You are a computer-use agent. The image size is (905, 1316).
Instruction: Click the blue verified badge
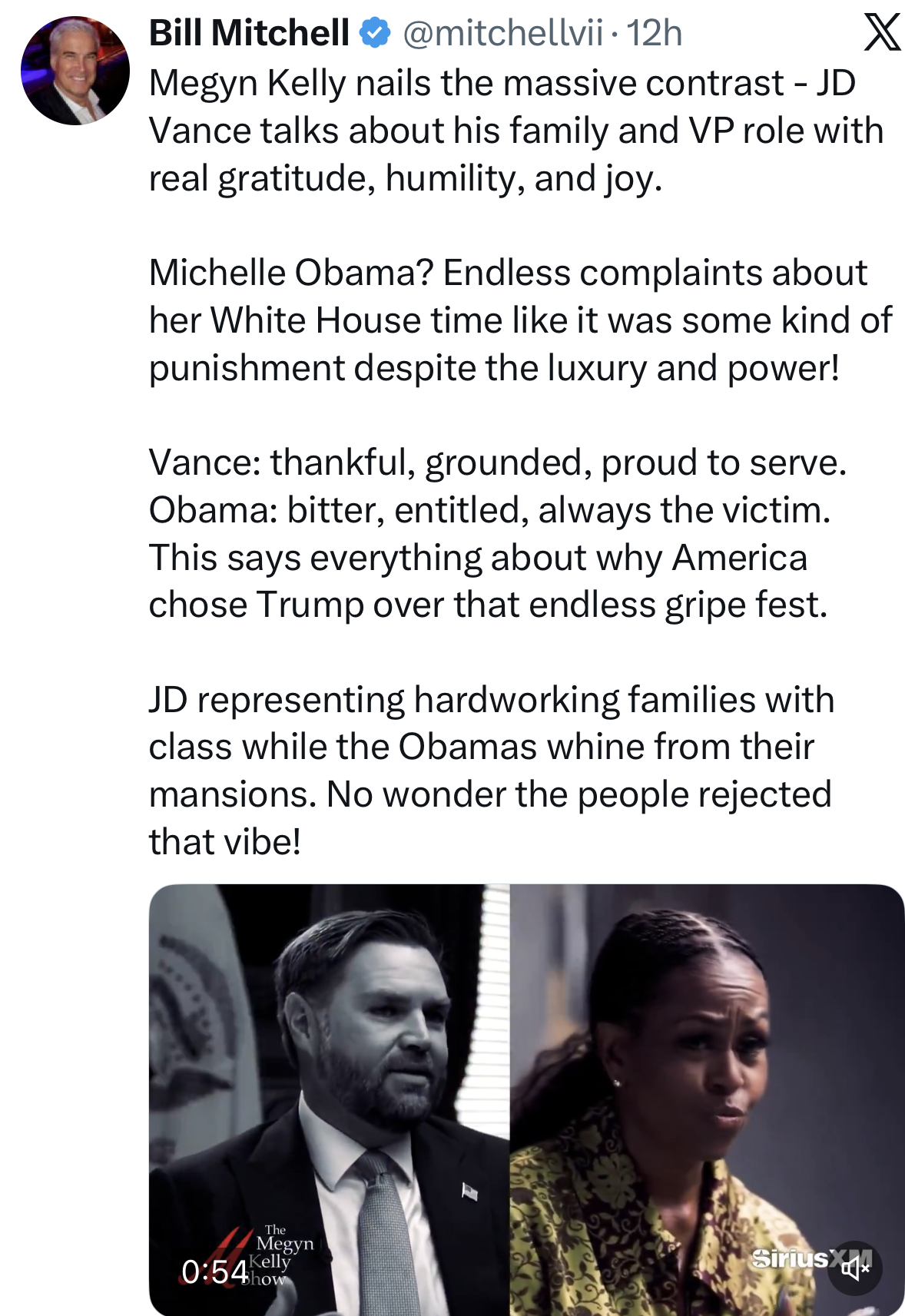click(375, 33)
